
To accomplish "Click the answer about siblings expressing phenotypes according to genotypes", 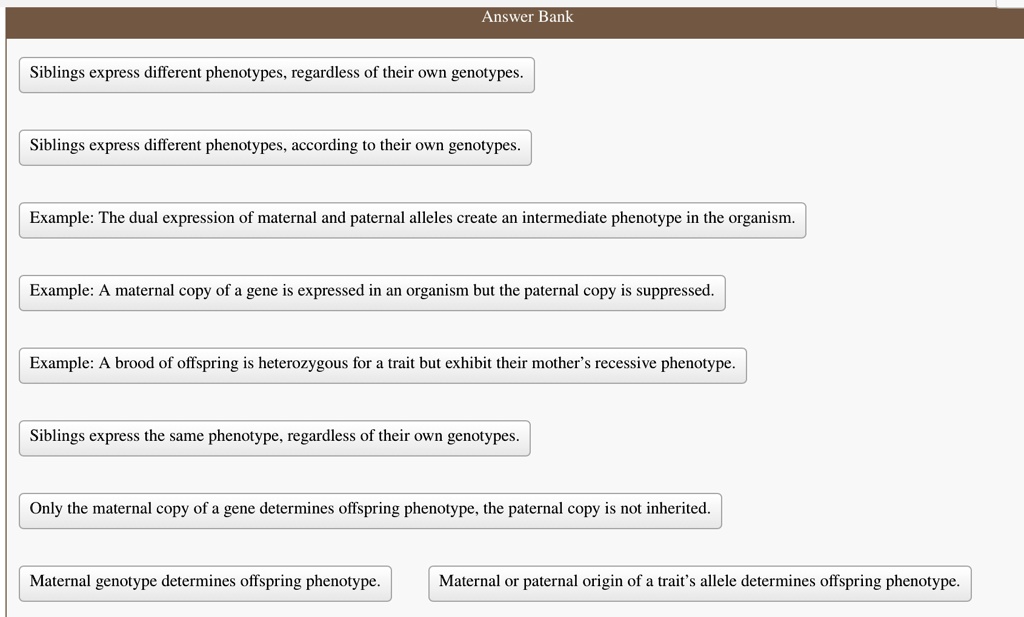I will [x=275, y=146].
